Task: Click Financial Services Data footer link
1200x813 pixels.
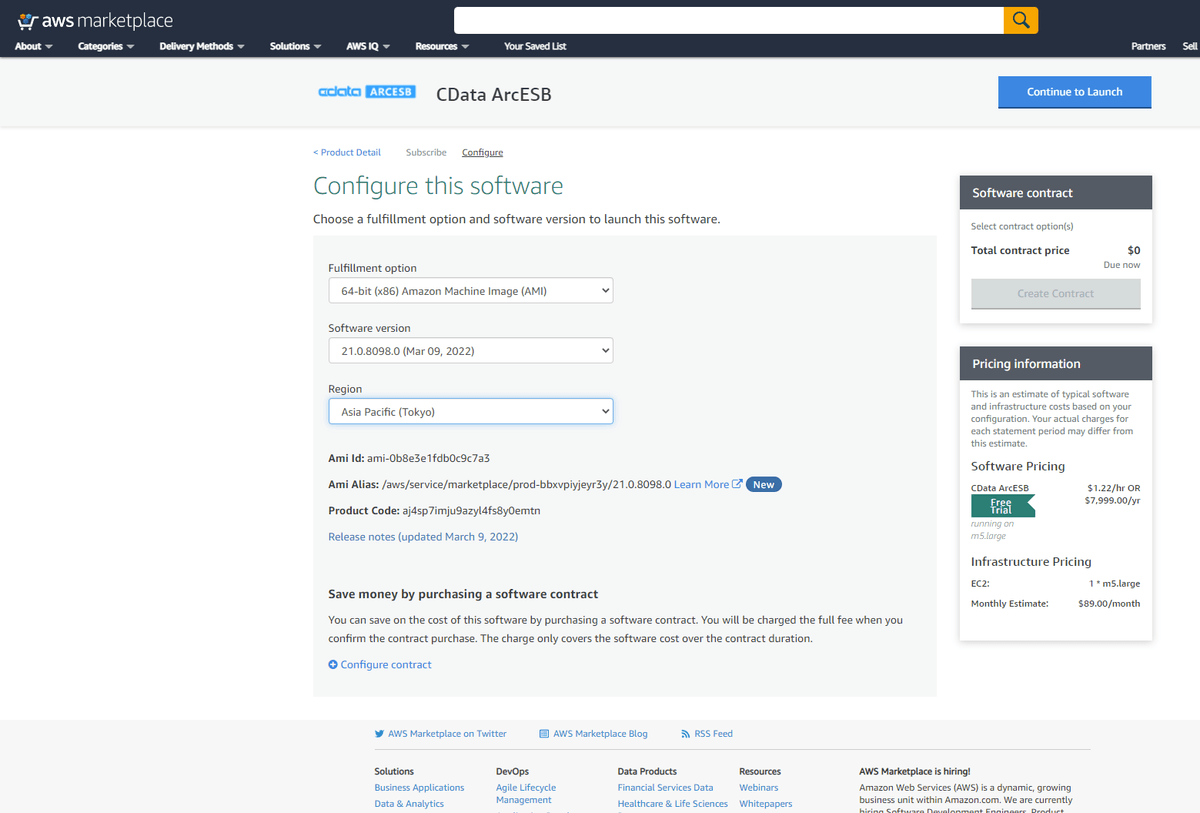Action: [666, 788]
